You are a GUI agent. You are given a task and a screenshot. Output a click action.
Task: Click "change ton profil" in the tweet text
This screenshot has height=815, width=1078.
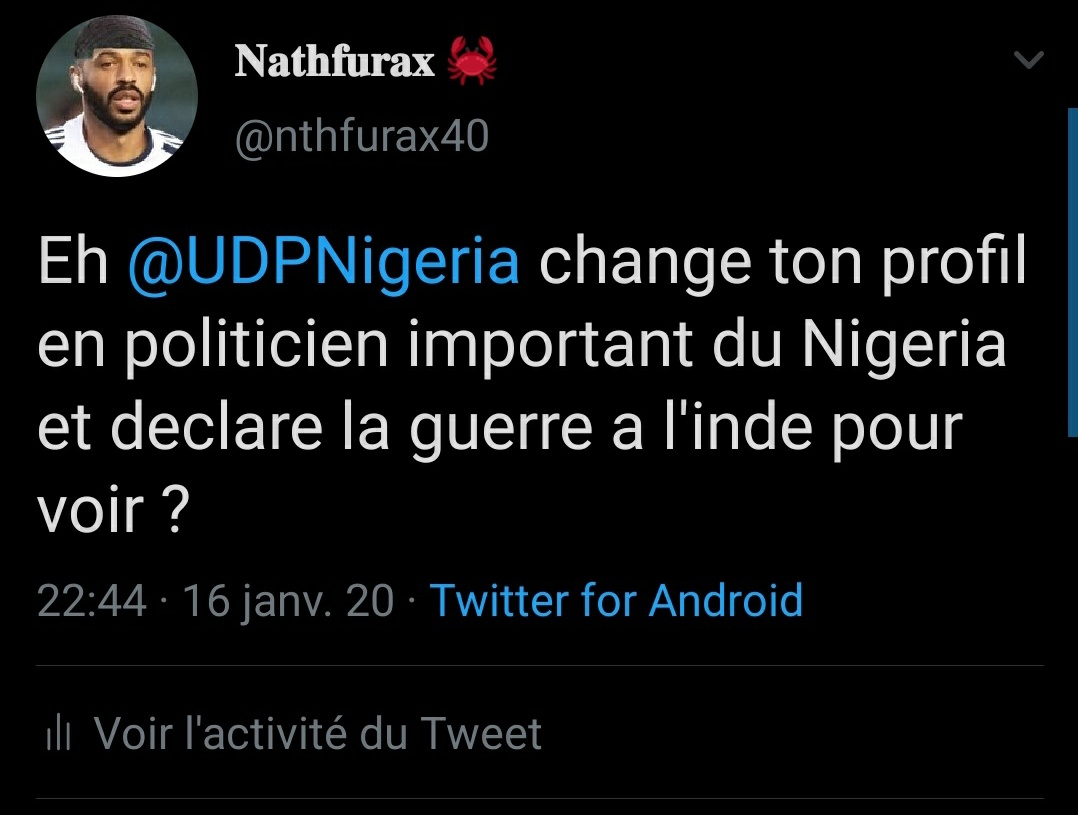pyautogui.click(x=784, y=263)
